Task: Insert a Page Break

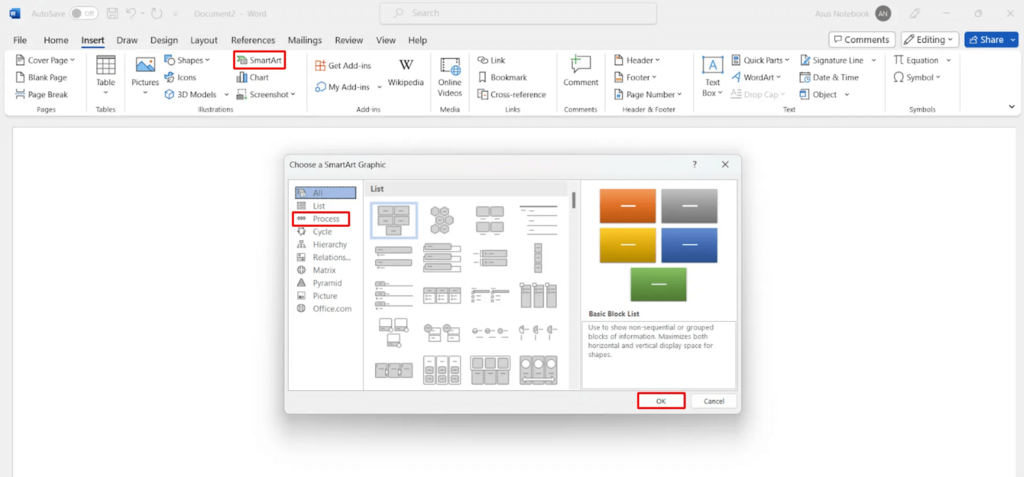Action: click(x=41, y=94)
